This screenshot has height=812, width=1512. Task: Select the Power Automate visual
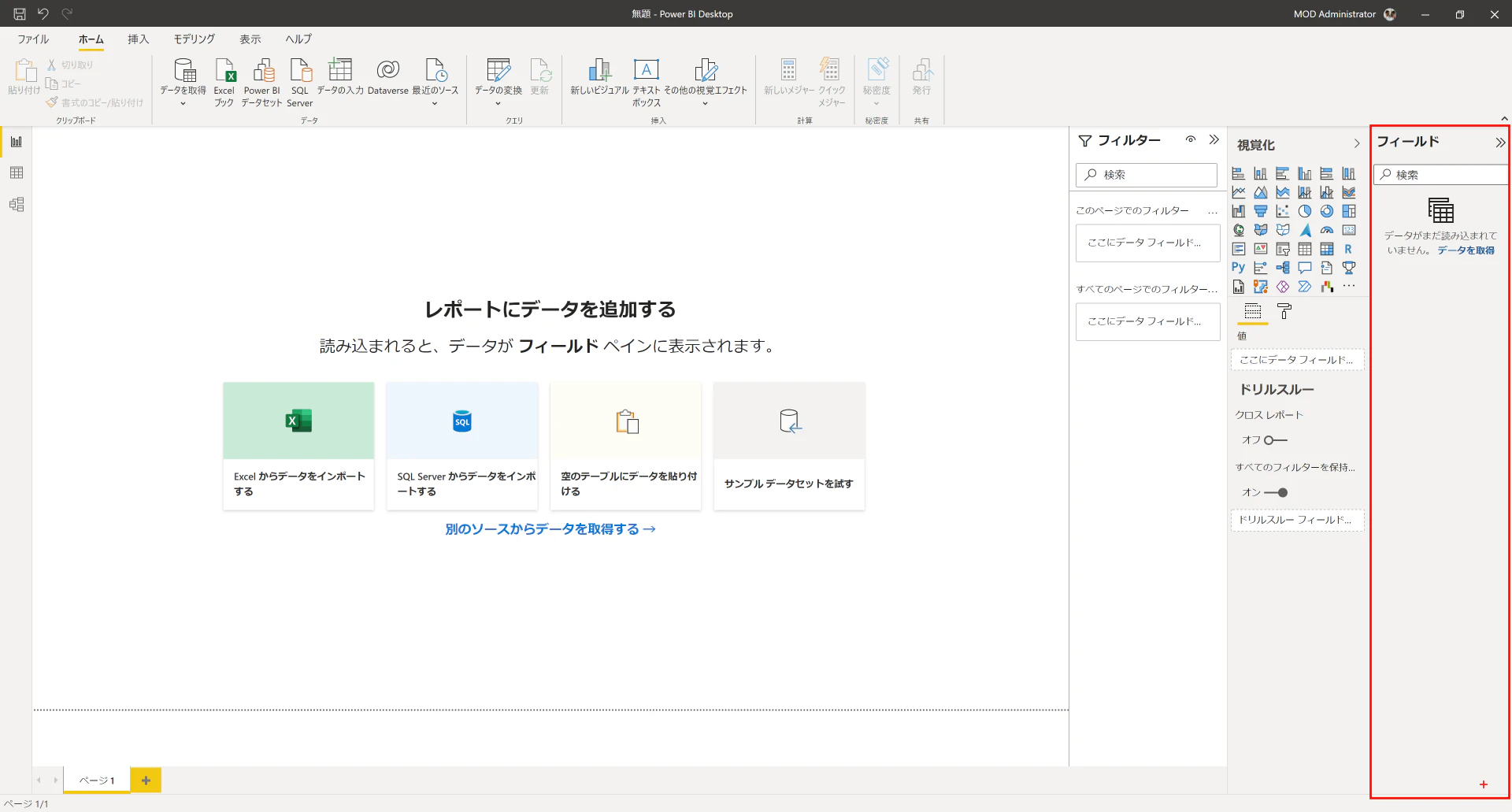[x=1305, y=287]
